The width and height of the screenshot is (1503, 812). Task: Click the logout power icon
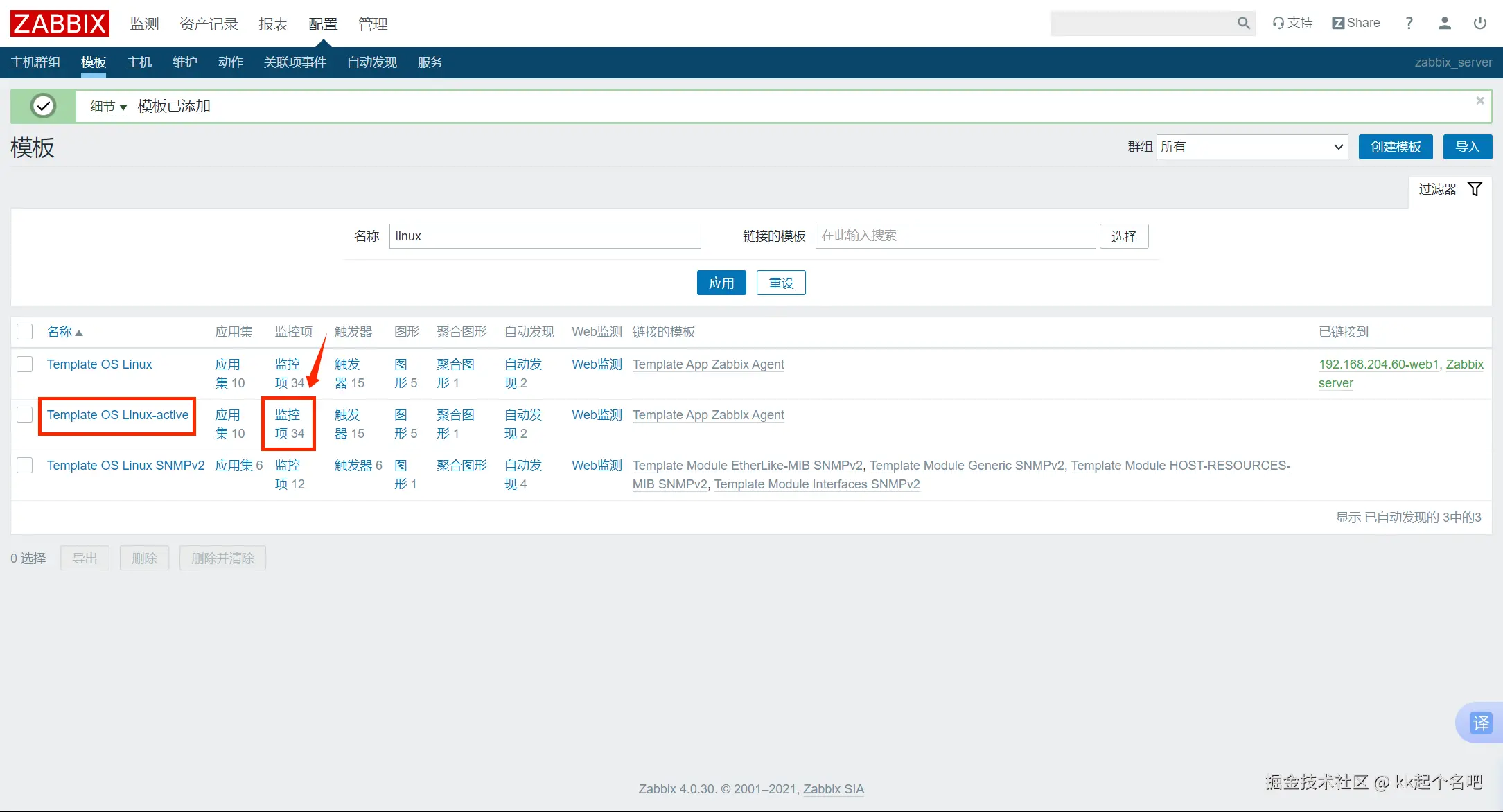coord(1479,24)
